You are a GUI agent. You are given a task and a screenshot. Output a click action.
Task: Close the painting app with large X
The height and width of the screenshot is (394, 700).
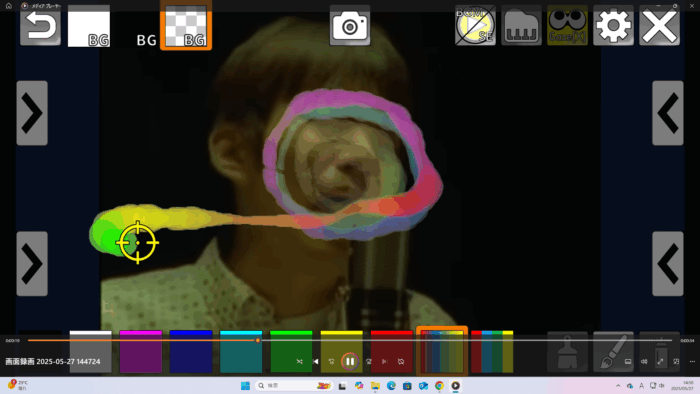pos(659,26)
